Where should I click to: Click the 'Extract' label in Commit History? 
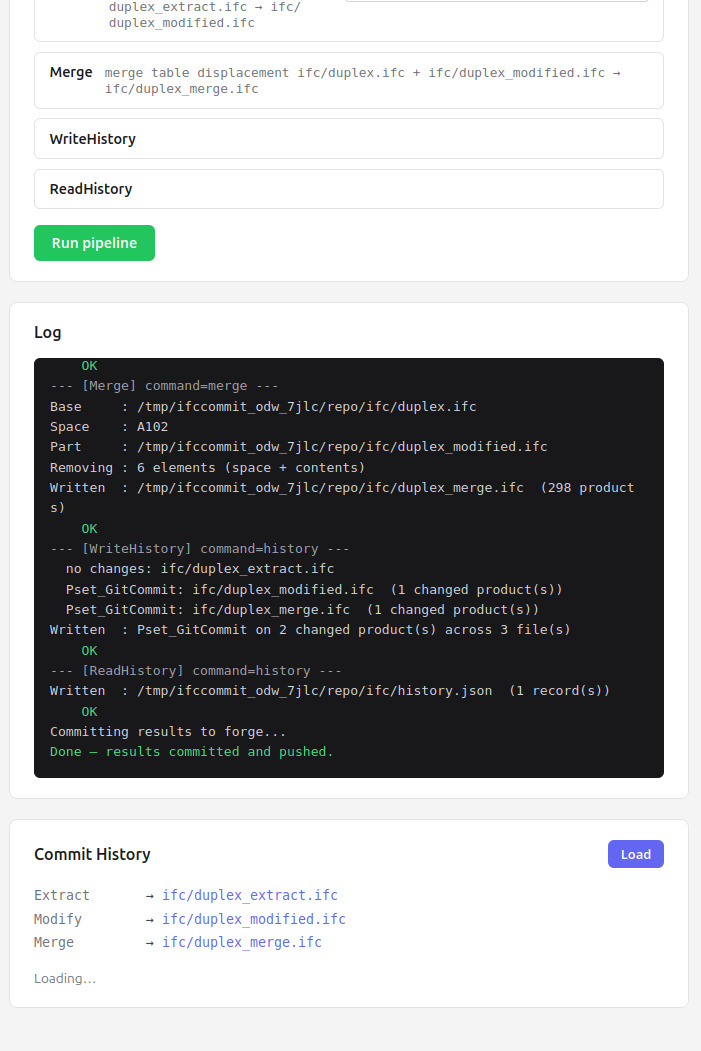pos(62,895)
